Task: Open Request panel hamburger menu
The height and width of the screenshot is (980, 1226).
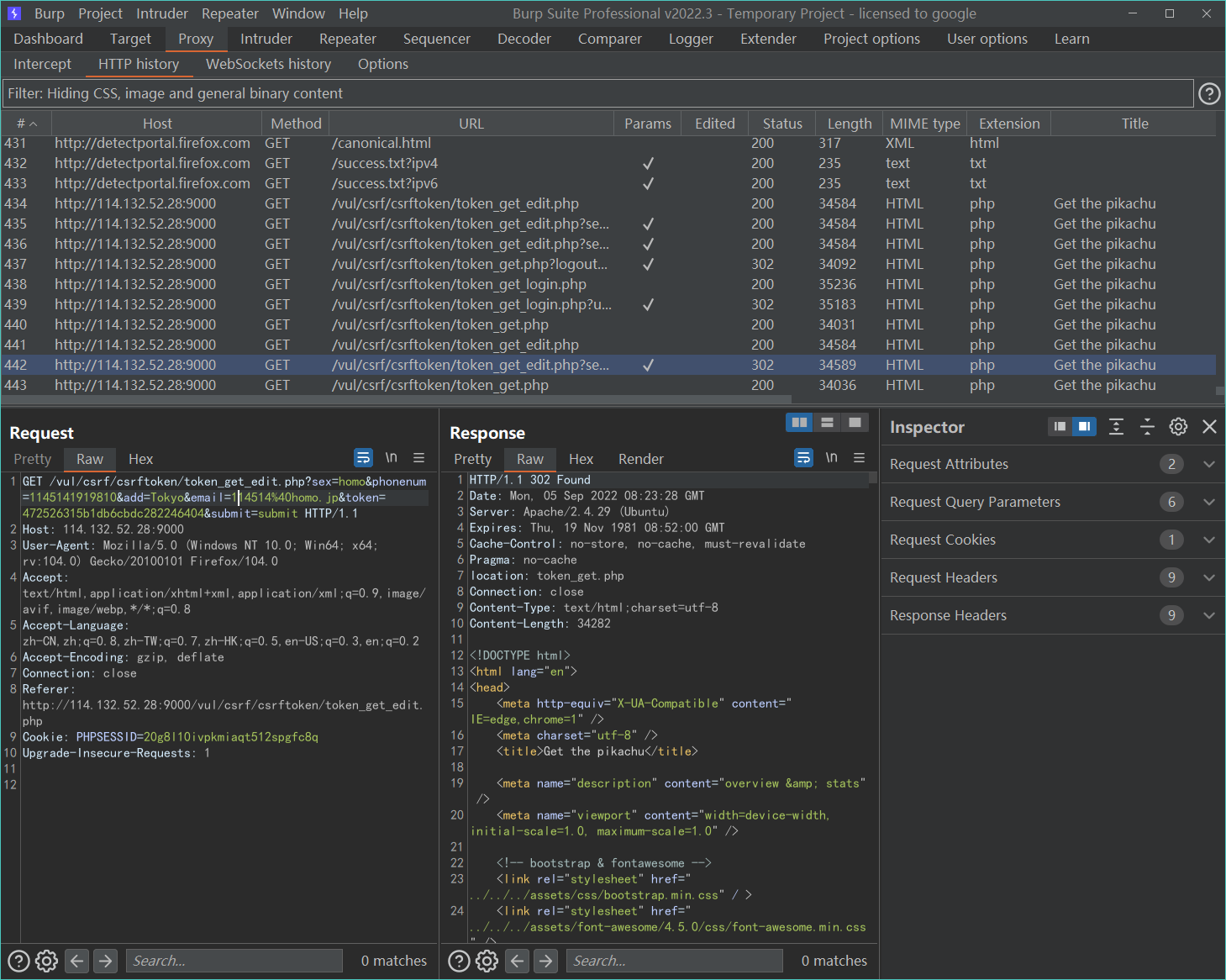Action: 418,458
